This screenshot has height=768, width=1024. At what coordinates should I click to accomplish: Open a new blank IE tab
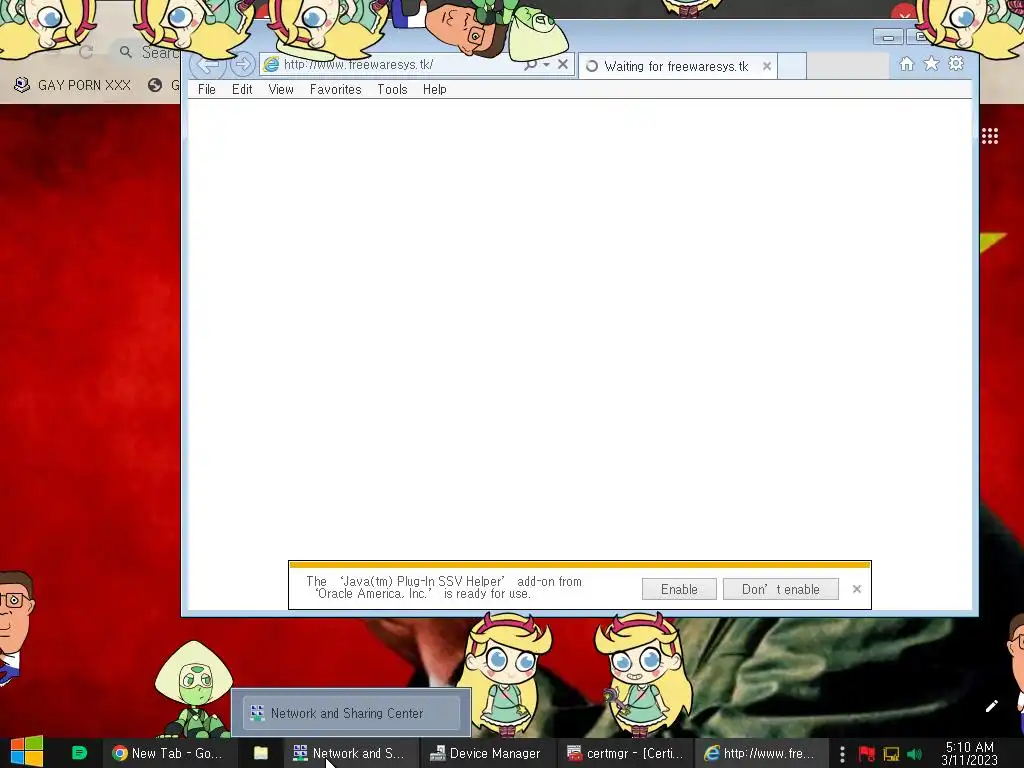792,66
